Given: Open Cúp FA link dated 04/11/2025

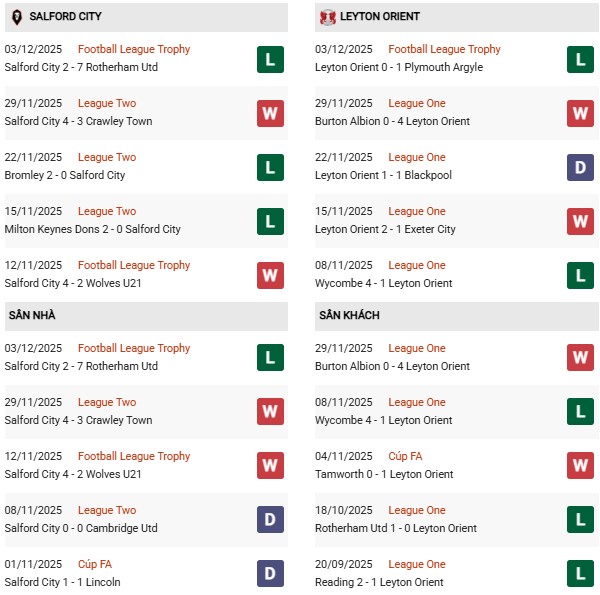Looking at the screenshot, I should tap(405, 456).
